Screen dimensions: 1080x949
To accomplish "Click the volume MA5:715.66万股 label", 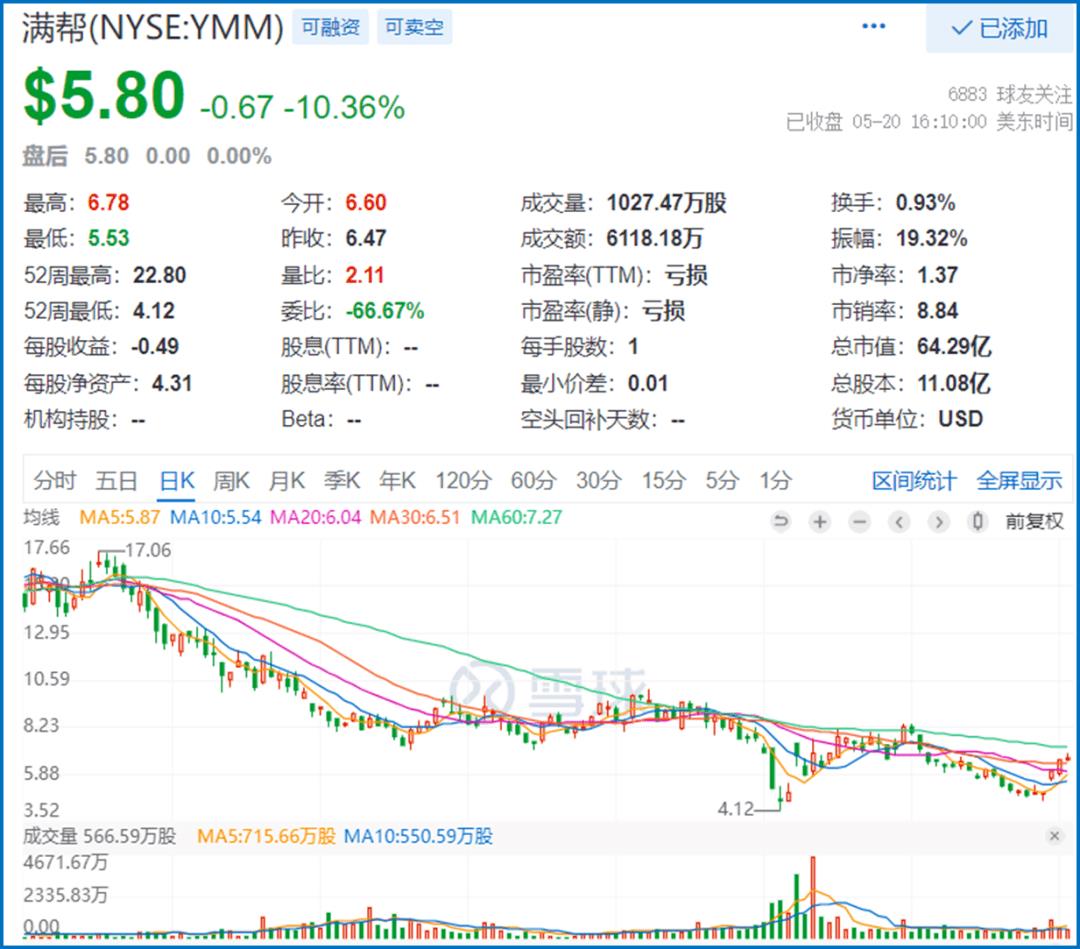I will [x=266, y=836].
